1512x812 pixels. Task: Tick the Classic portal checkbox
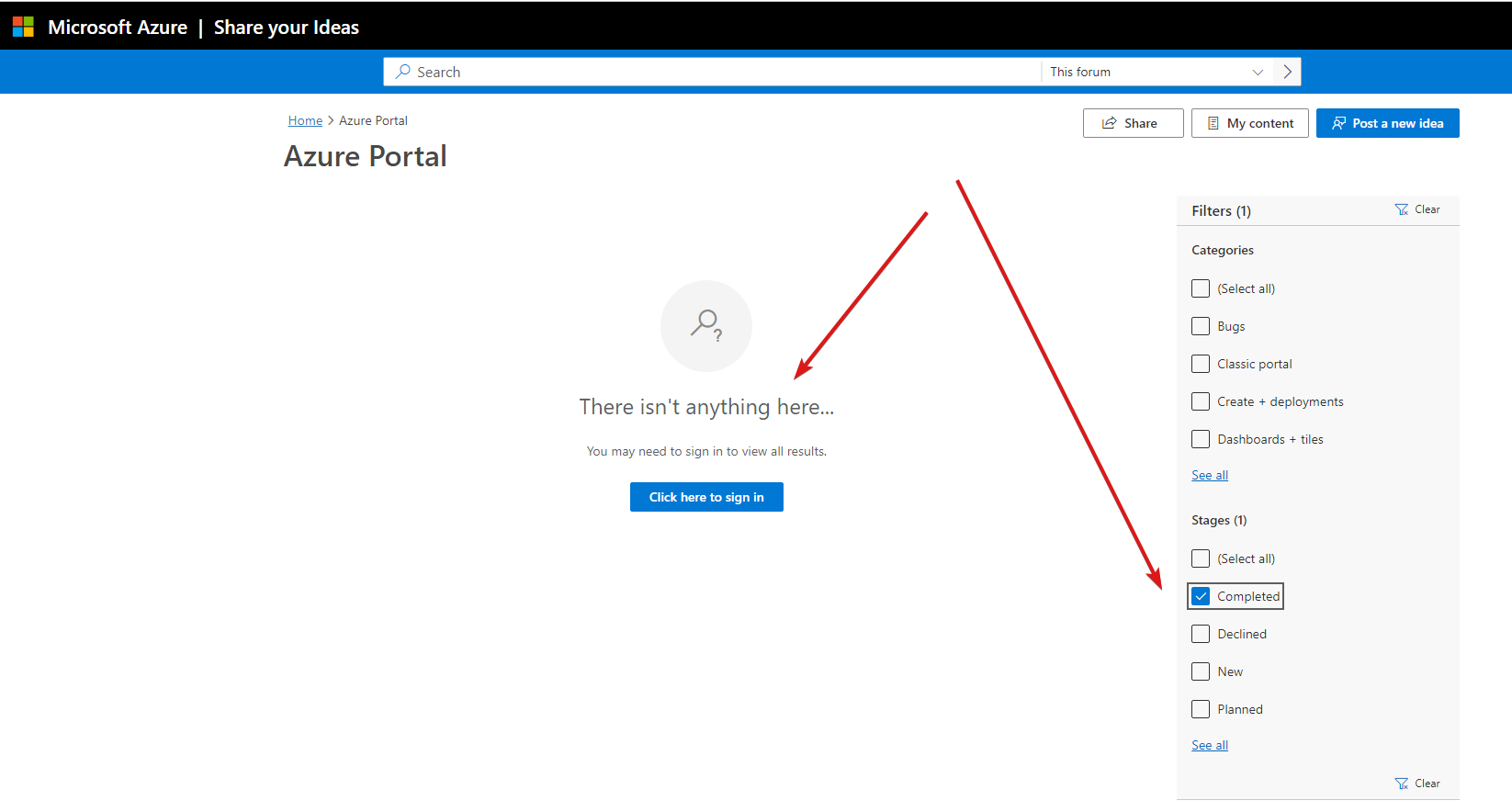pyautogui.click(x=1201, y=364)
